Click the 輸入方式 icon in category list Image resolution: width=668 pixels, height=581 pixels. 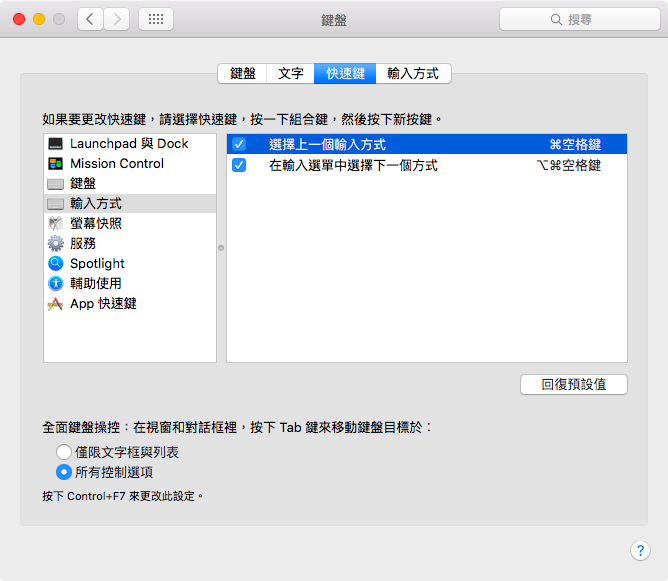pyautogui.click(x=55, y=204)
